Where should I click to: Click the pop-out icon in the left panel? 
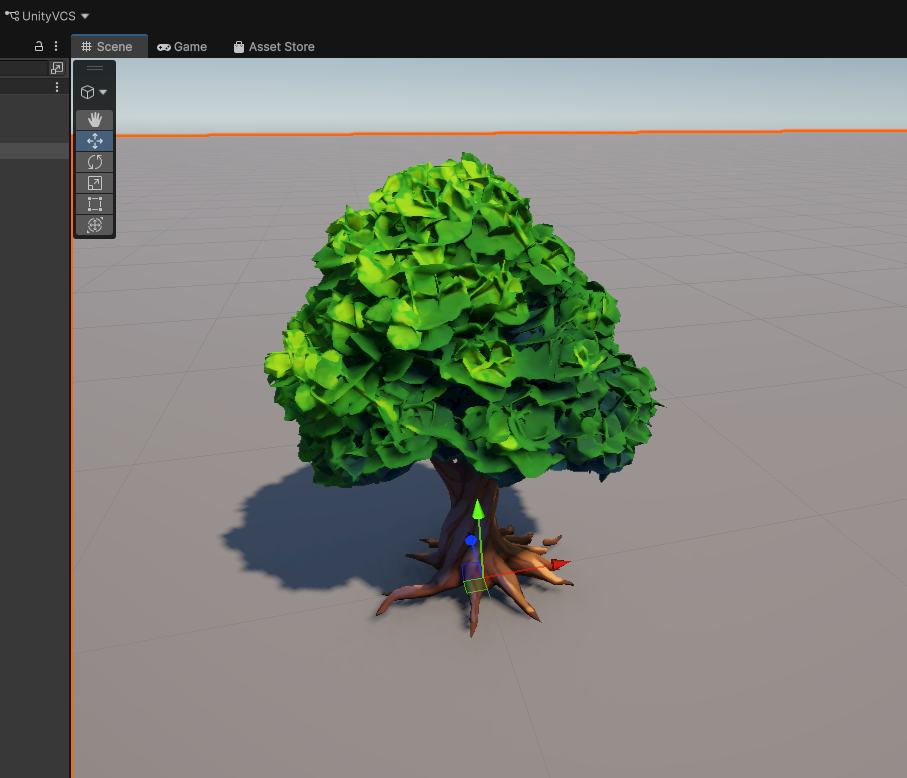coord(57,67)
